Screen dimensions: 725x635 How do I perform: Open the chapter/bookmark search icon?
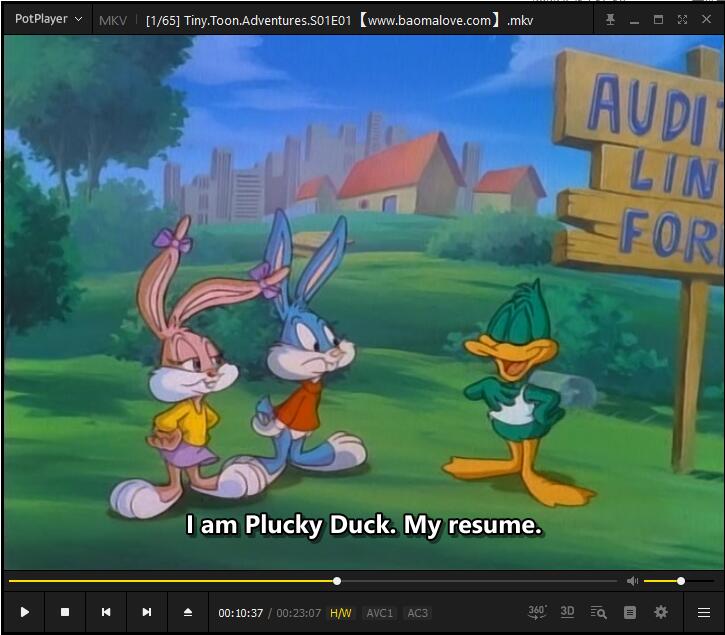(598, 612)
